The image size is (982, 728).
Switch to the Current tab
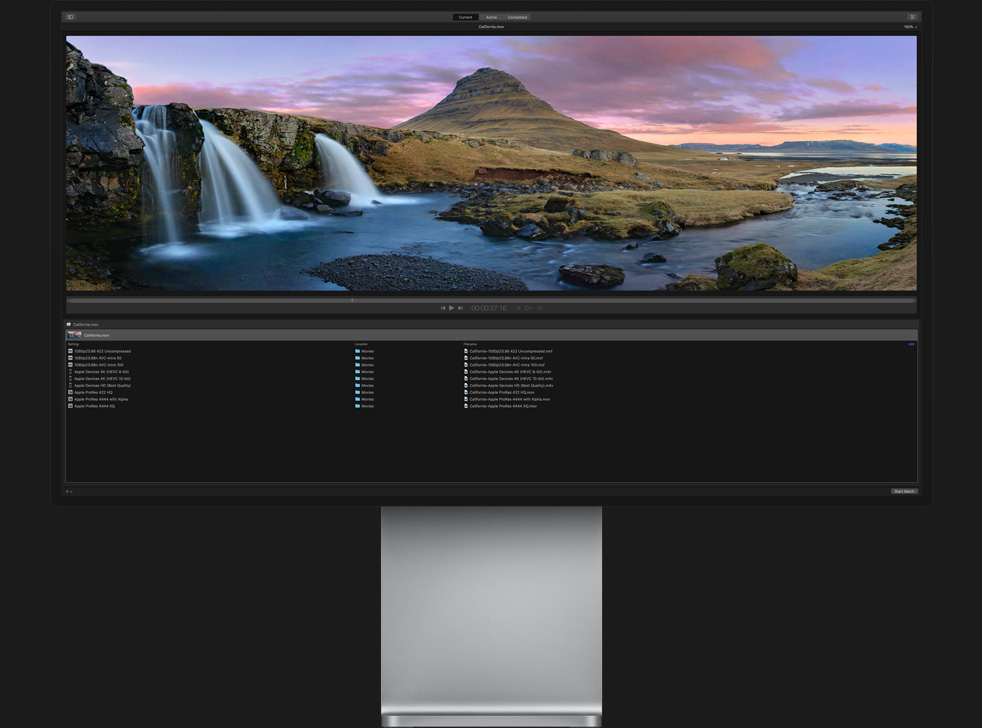(x=465, y=17)
